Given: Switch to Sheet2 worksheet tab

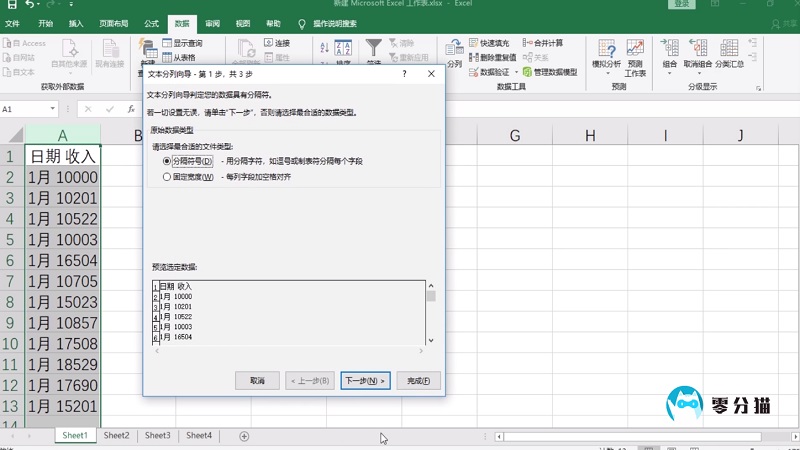Looking at the screenshot, I should (x=117, y=436).
